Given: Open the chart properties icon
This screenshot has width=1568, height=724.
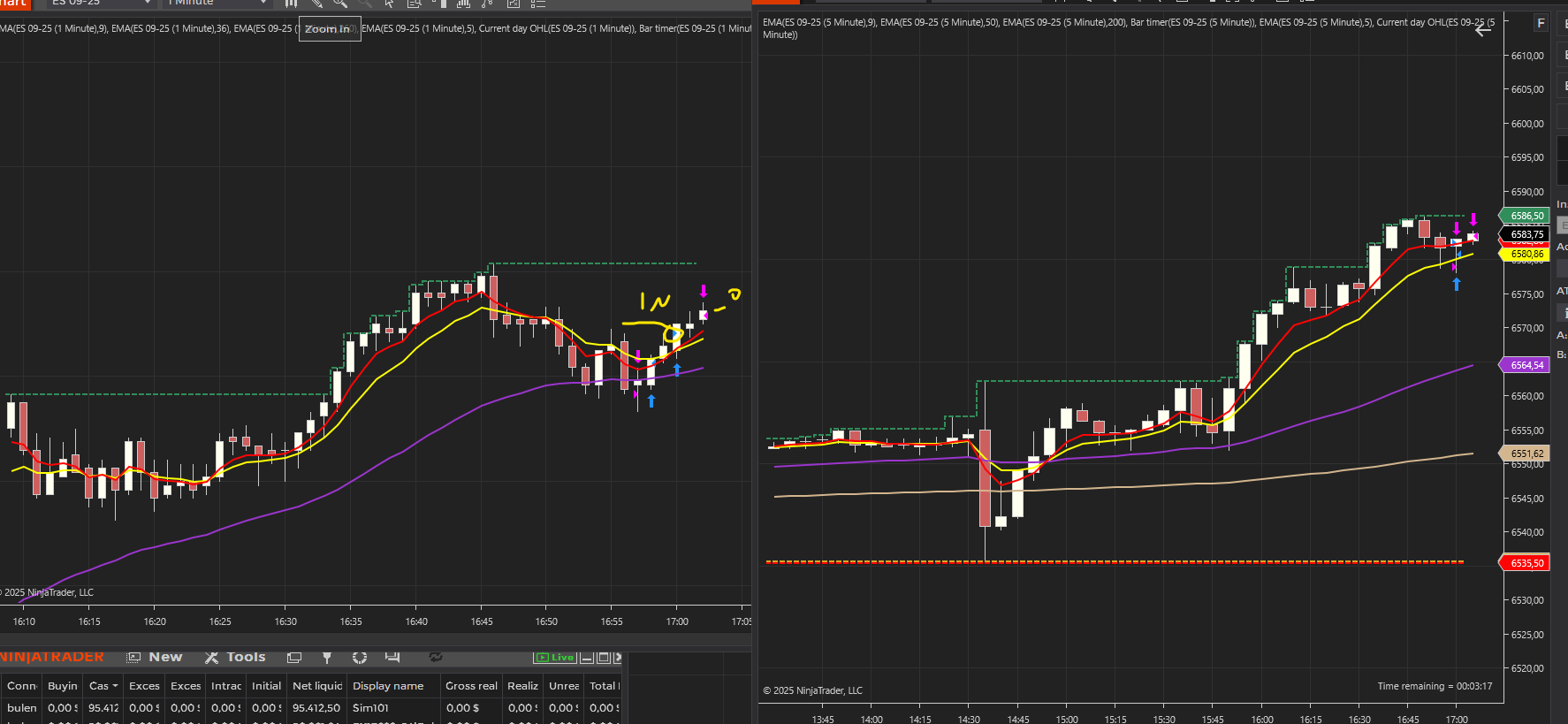Looking at the screenshot, I should coord(513,4).
